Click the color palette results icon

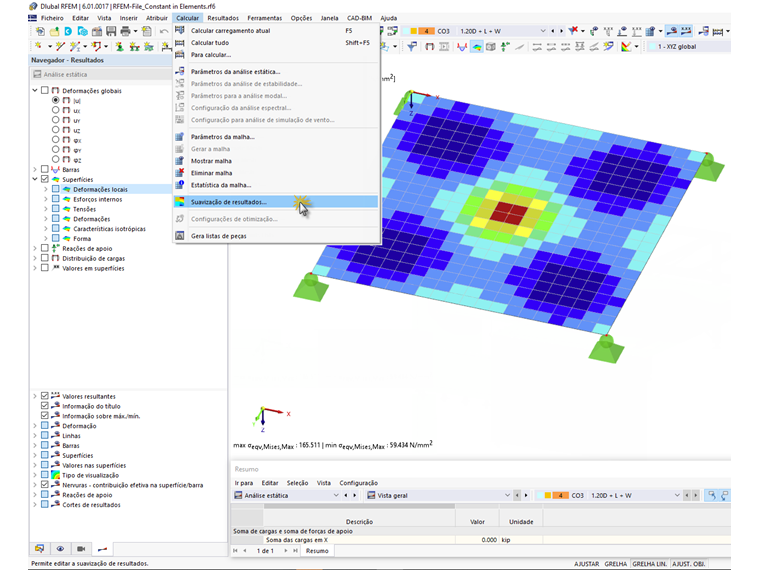click(x=626, y=47)
